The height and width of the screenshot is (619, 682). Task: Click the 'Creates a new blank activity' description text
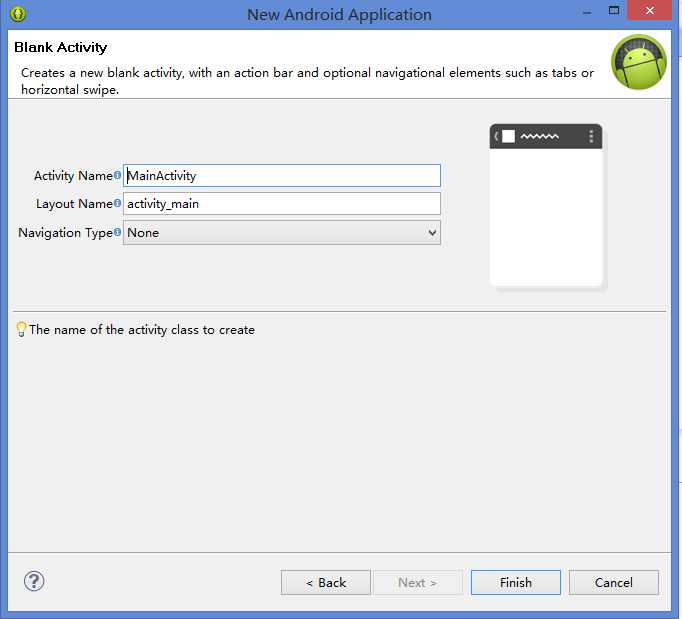(x=307, y=81)
